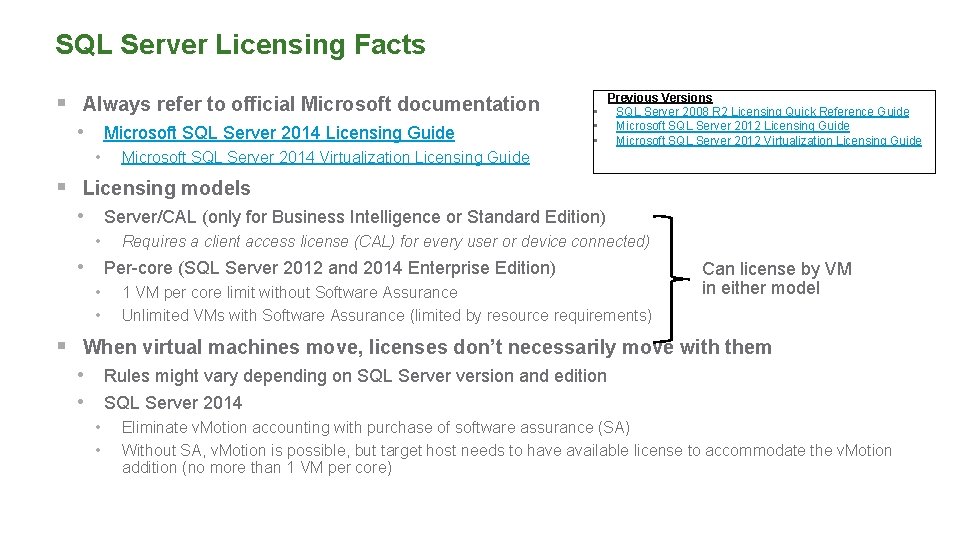The height and width of the screenshot is (540, 960).
Task: Select 'Always refer to official Microsoft documentation' text
Action: [311, 104]
